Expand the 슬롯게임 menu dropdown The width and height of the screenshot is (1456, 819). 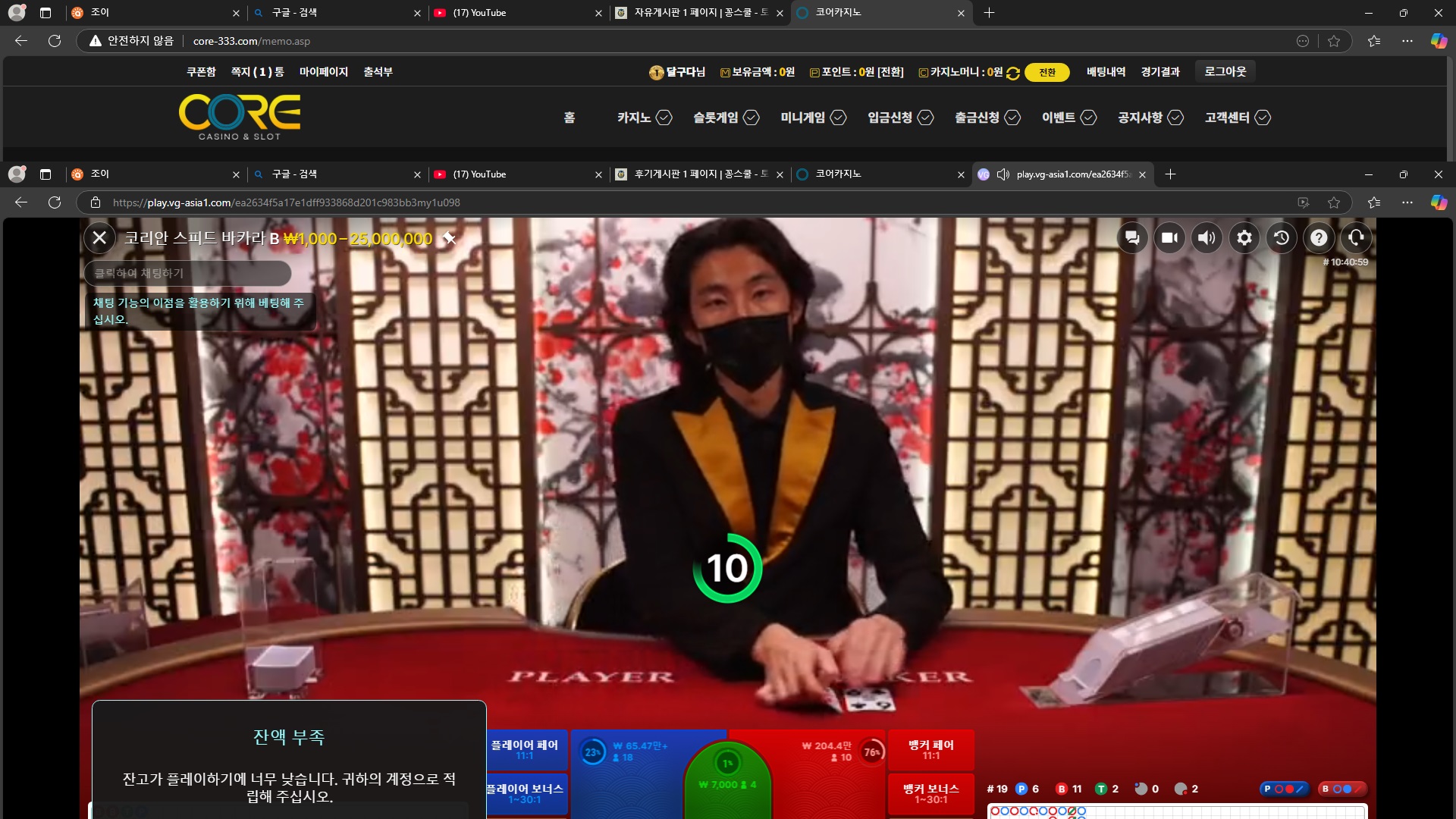[726, 118]
